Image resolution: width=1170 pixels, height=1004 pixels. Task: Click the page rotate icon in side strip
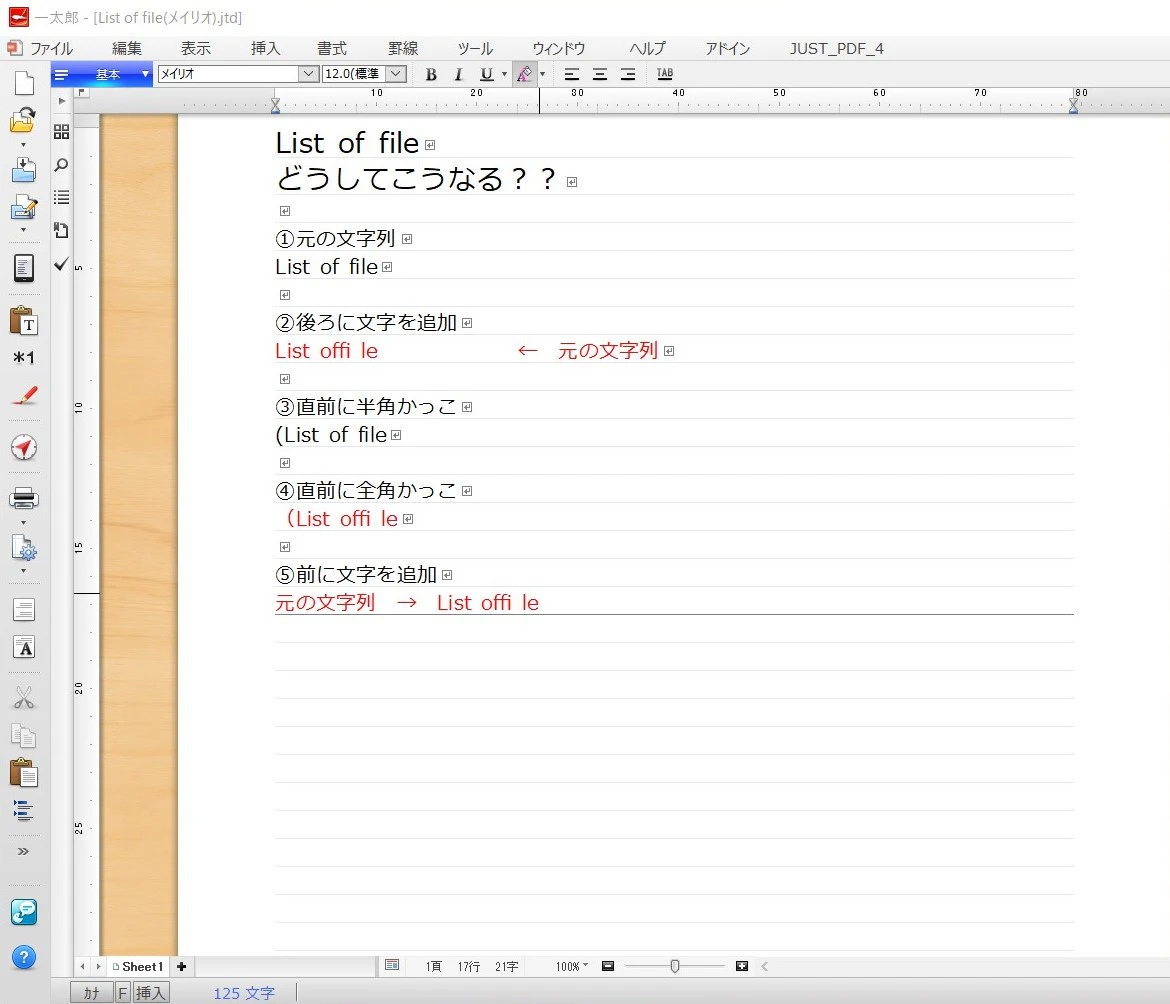61,230
